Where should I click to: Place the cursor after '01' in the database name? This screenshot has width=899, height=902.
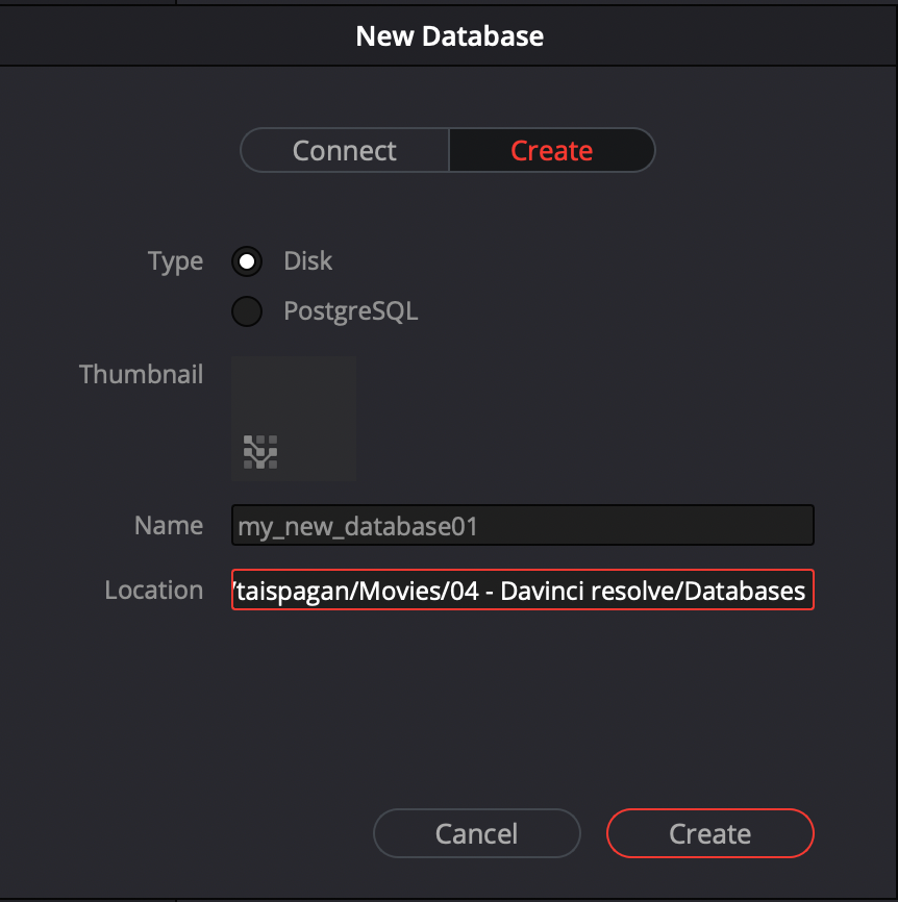[479, 526]
